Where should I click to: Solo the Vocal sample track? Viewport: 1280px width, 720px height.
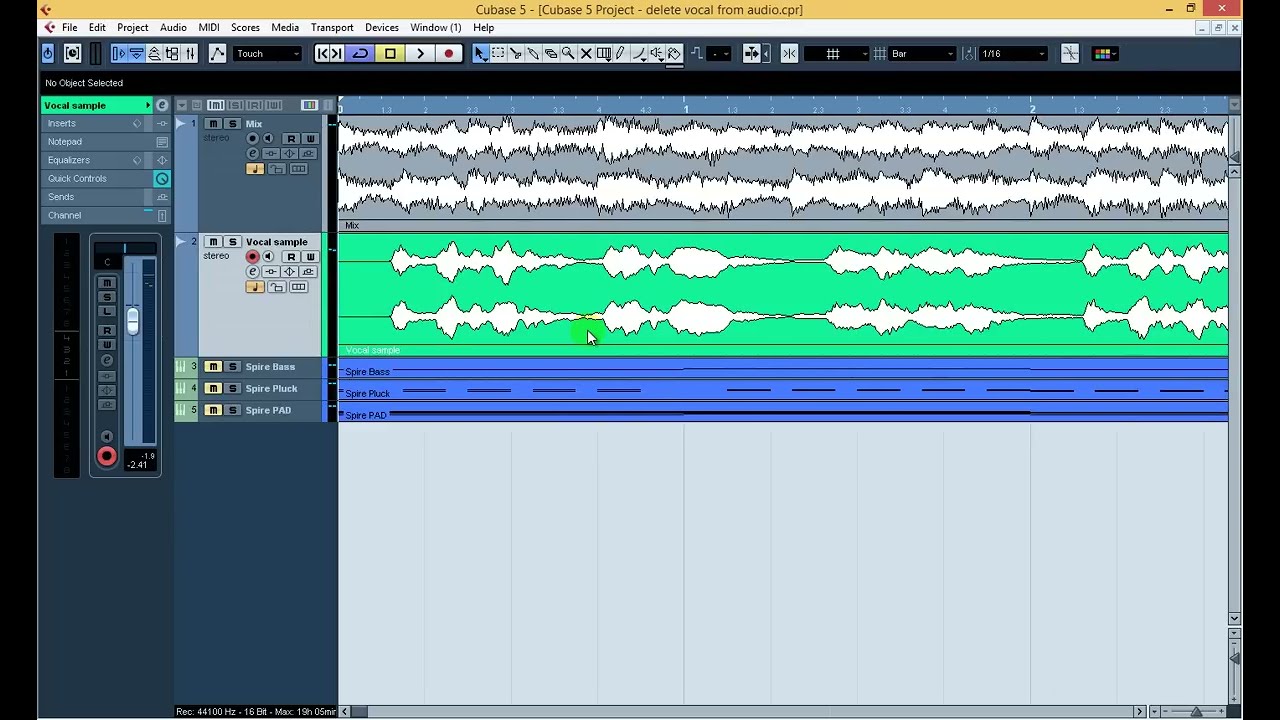tap(233, 242)
